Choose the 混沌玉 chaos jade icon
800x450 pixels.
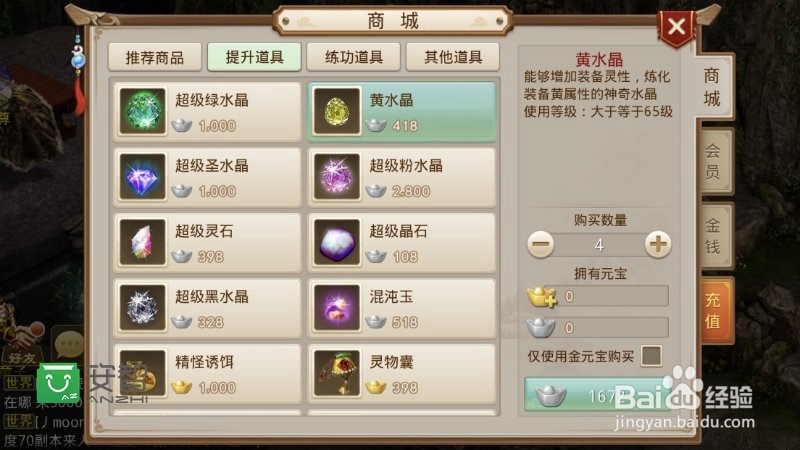pyautogui.click(x=337, y=308)
